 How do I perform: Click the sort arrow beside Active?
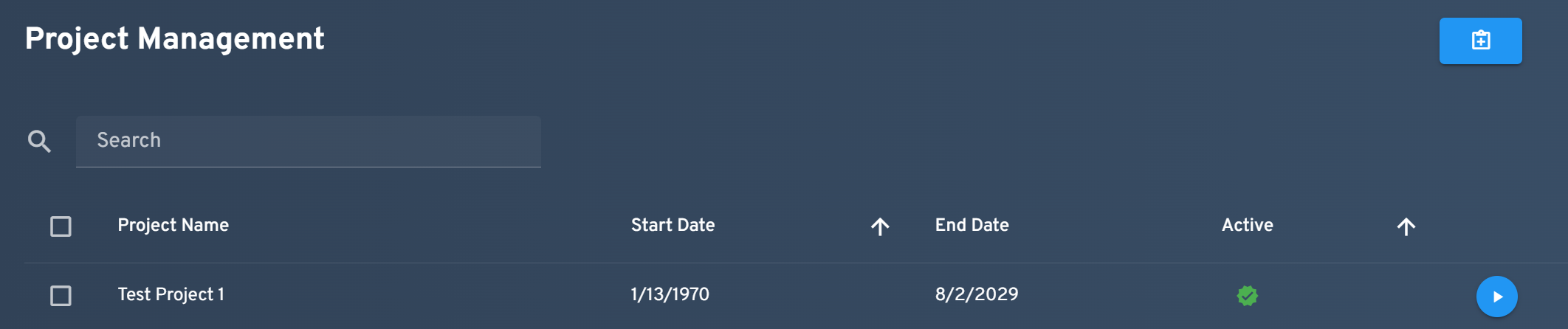pos(1406,226)
